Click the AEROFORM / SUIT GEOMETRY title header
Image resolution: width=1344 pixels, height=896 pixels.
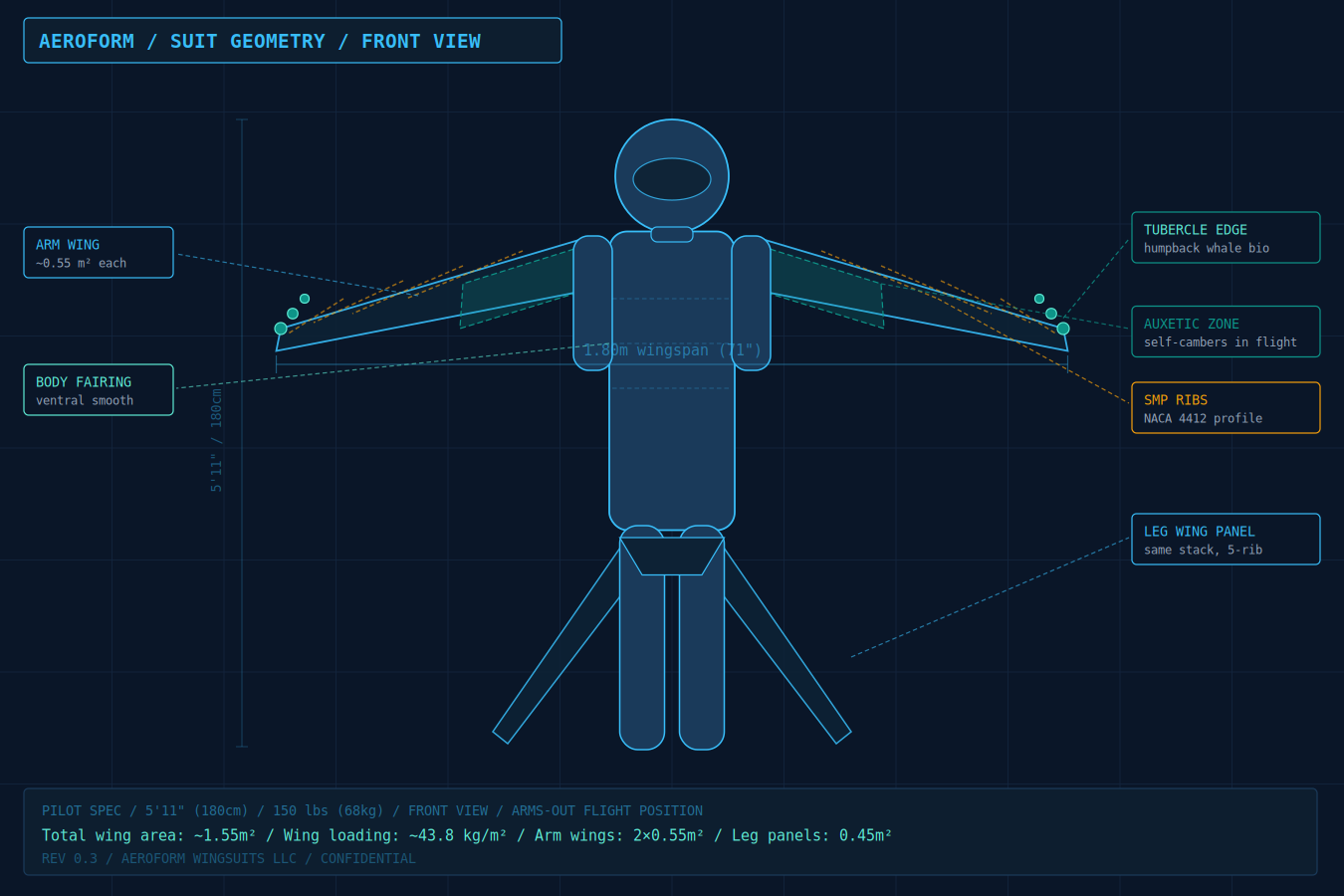(293, 41)
